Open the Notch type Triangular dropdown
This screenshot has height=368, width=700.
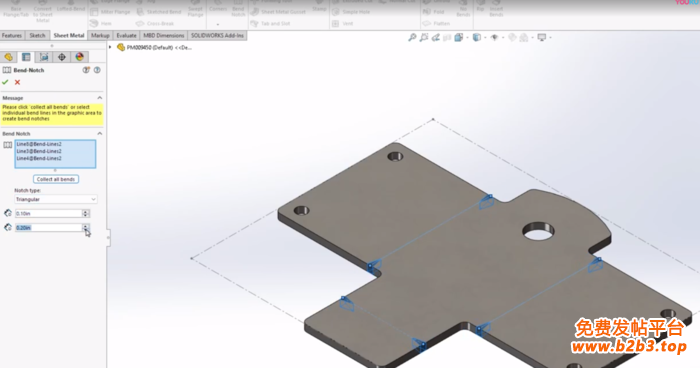tap(56, 199)
